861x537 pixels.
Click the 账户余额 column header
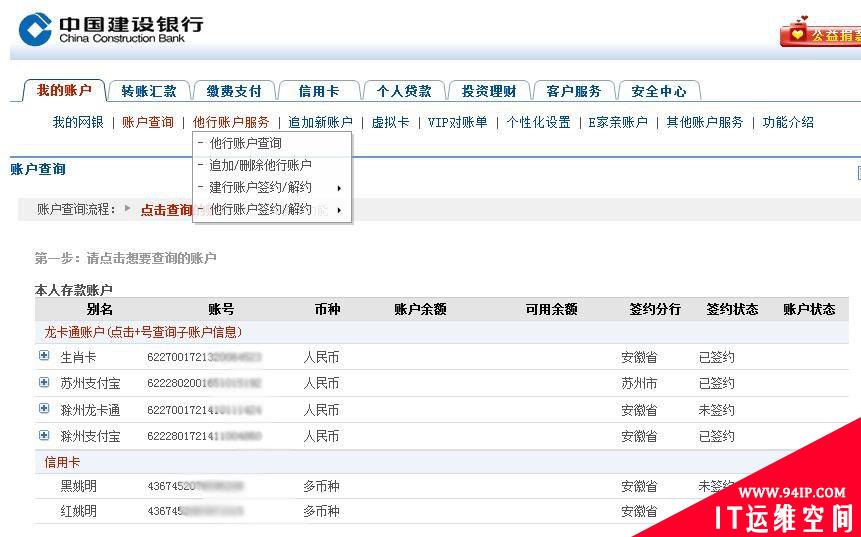tap(420, 309)
